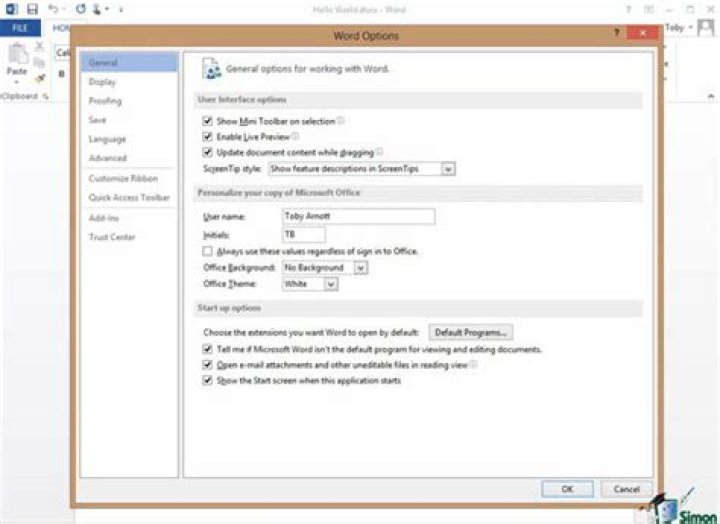Click the Save icon in Quick Access Toolbar

[32, 9]
